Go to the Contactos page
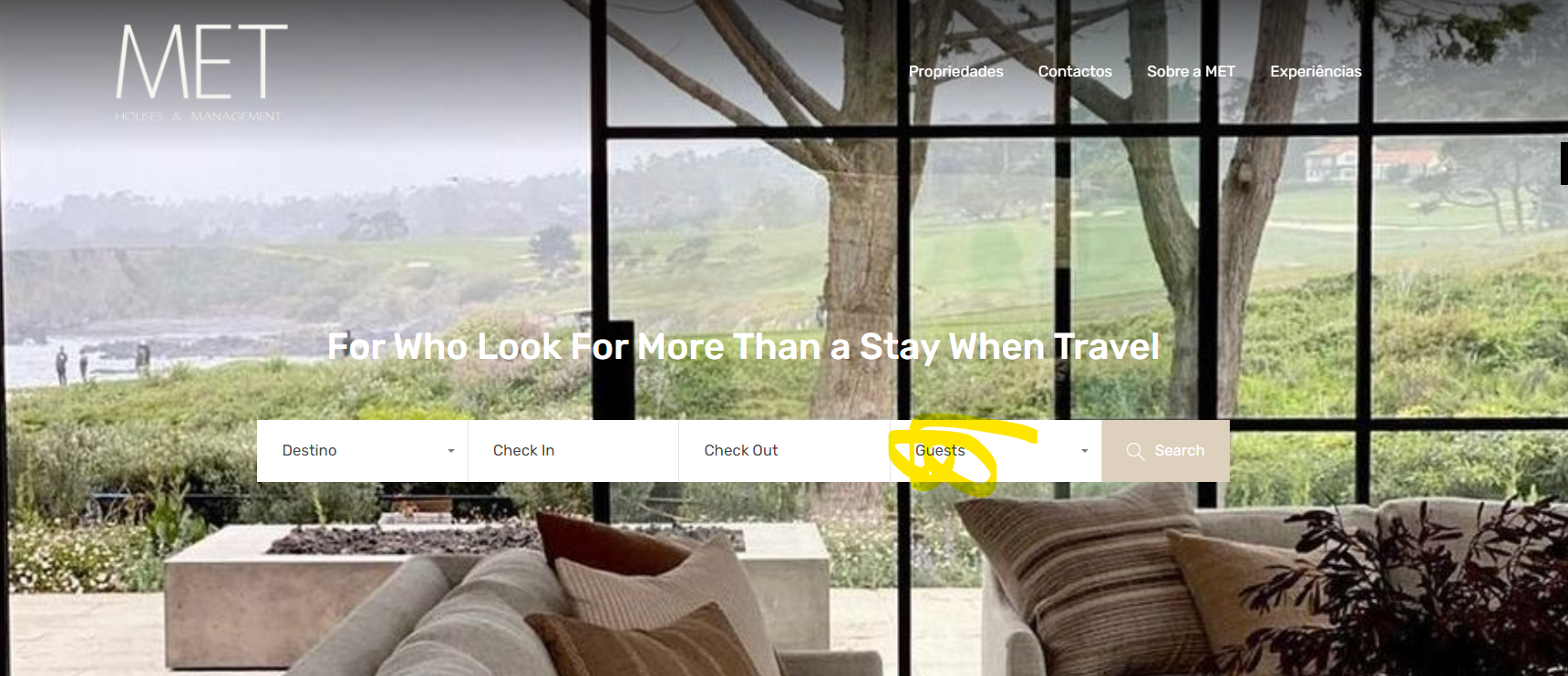 coord(1075,71)
